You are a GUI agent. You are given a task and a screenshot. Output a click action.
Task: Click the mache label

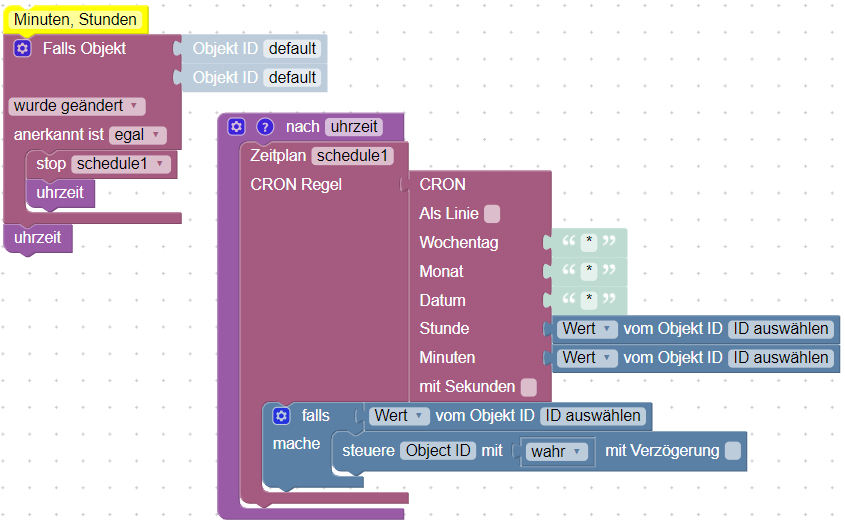(x=296, y=444)
